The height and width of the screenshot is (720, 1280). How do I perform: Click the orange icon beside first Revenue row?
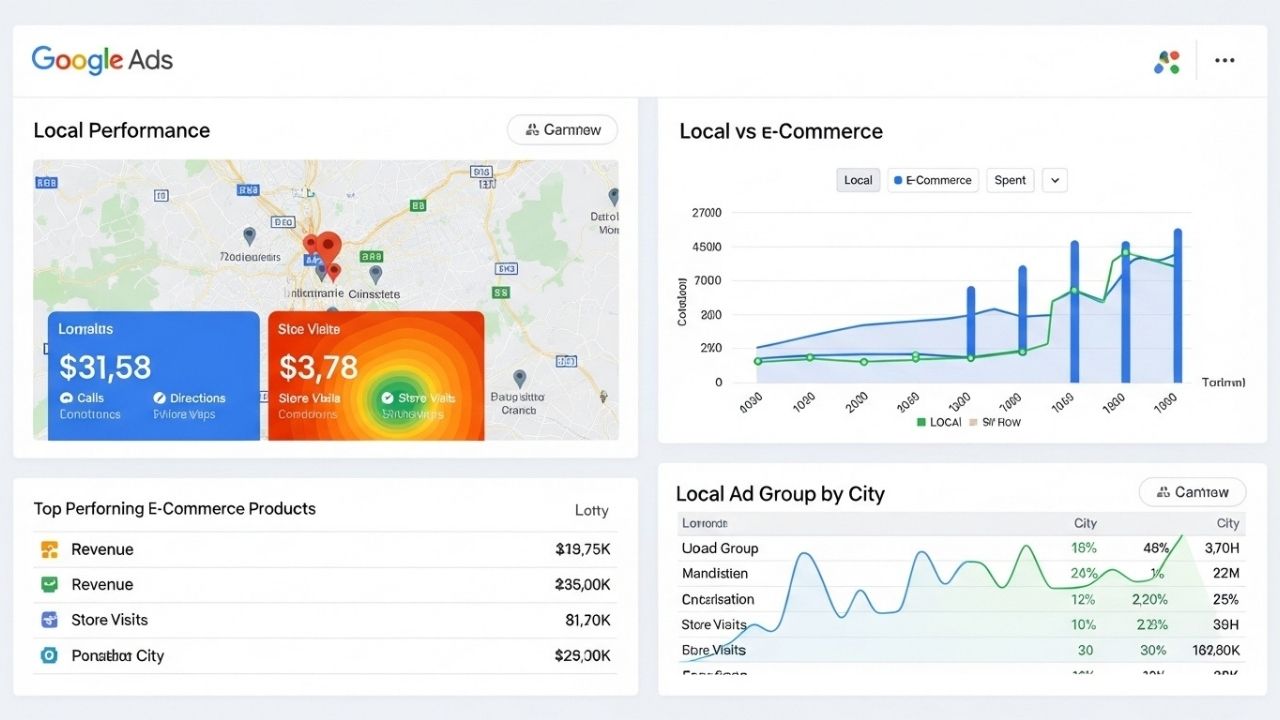pyautogui.click(x=49, y=549)
